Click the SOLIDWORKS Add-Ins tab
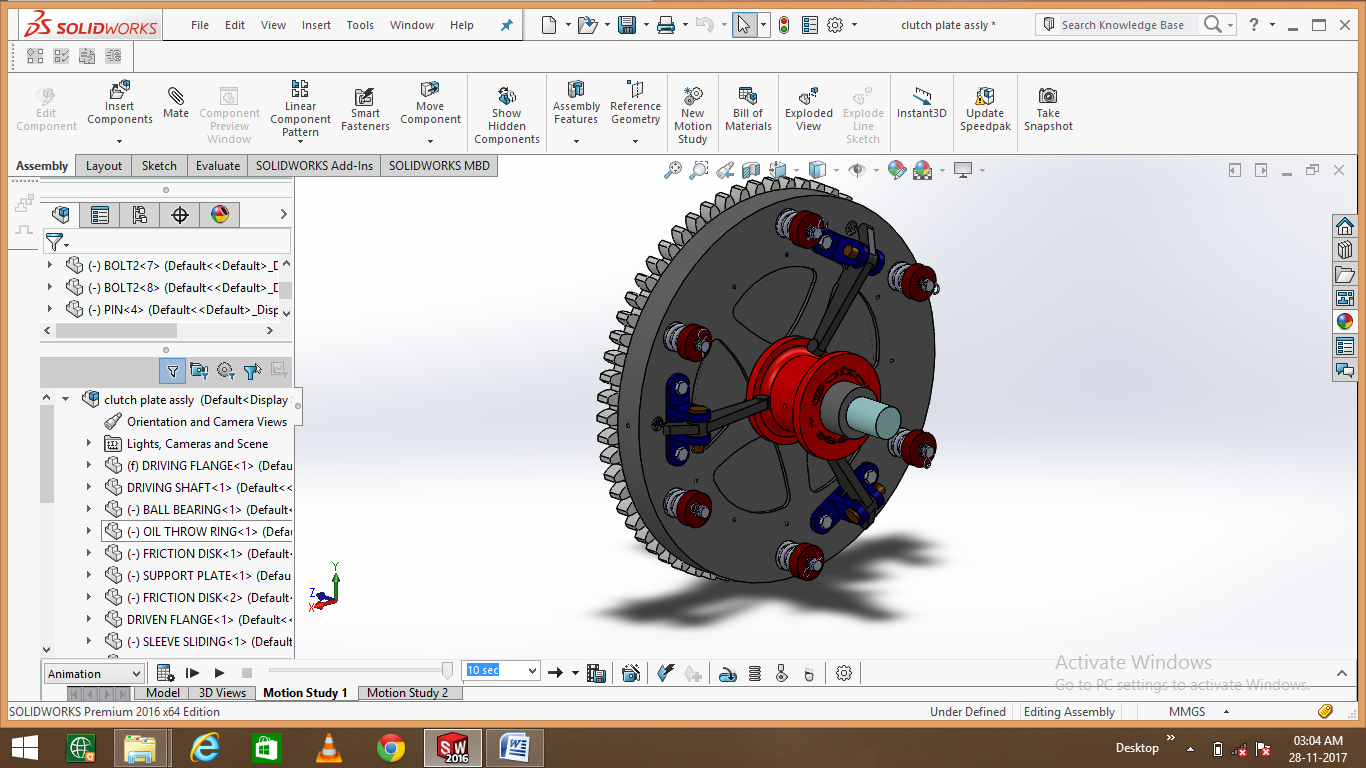Screen dimensions: 1366x768 click(x=314, y=166)
